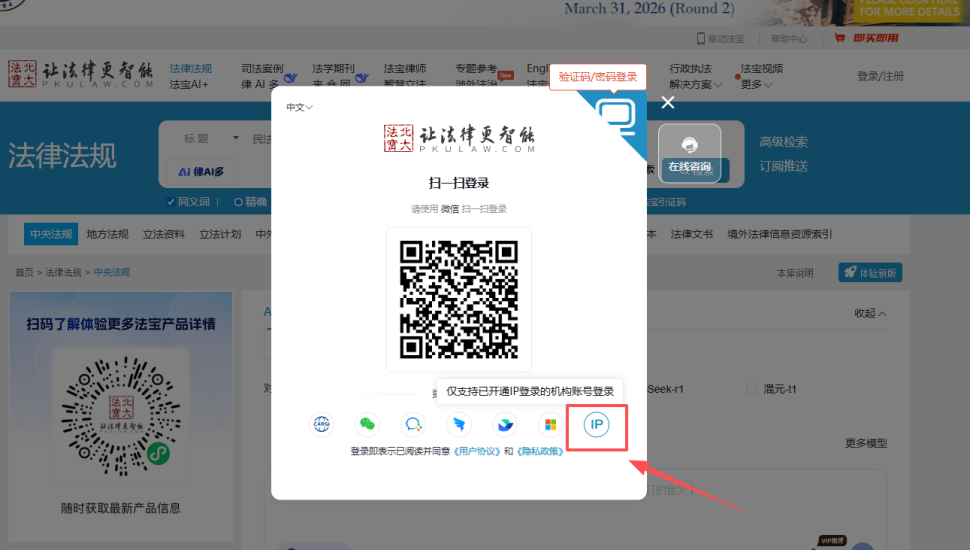Open 帮助中心 link
The image size is (970, 550).
click(x=789, y=39)
